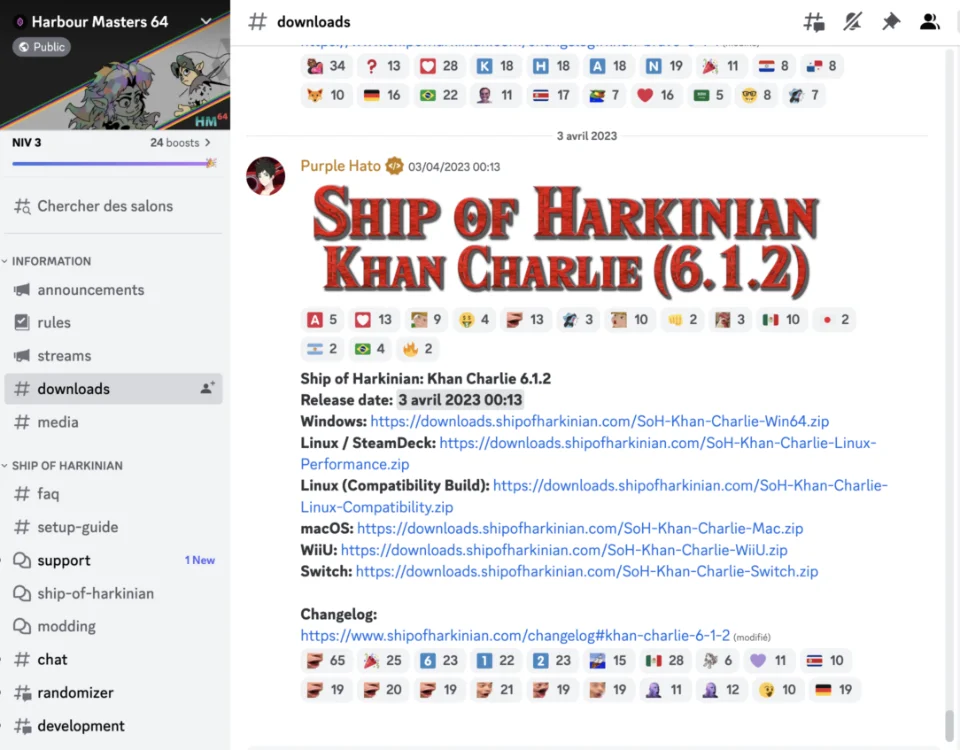Open the setup-guide channel
Viewport: 960px width, 750px height.
click(113, 527)
